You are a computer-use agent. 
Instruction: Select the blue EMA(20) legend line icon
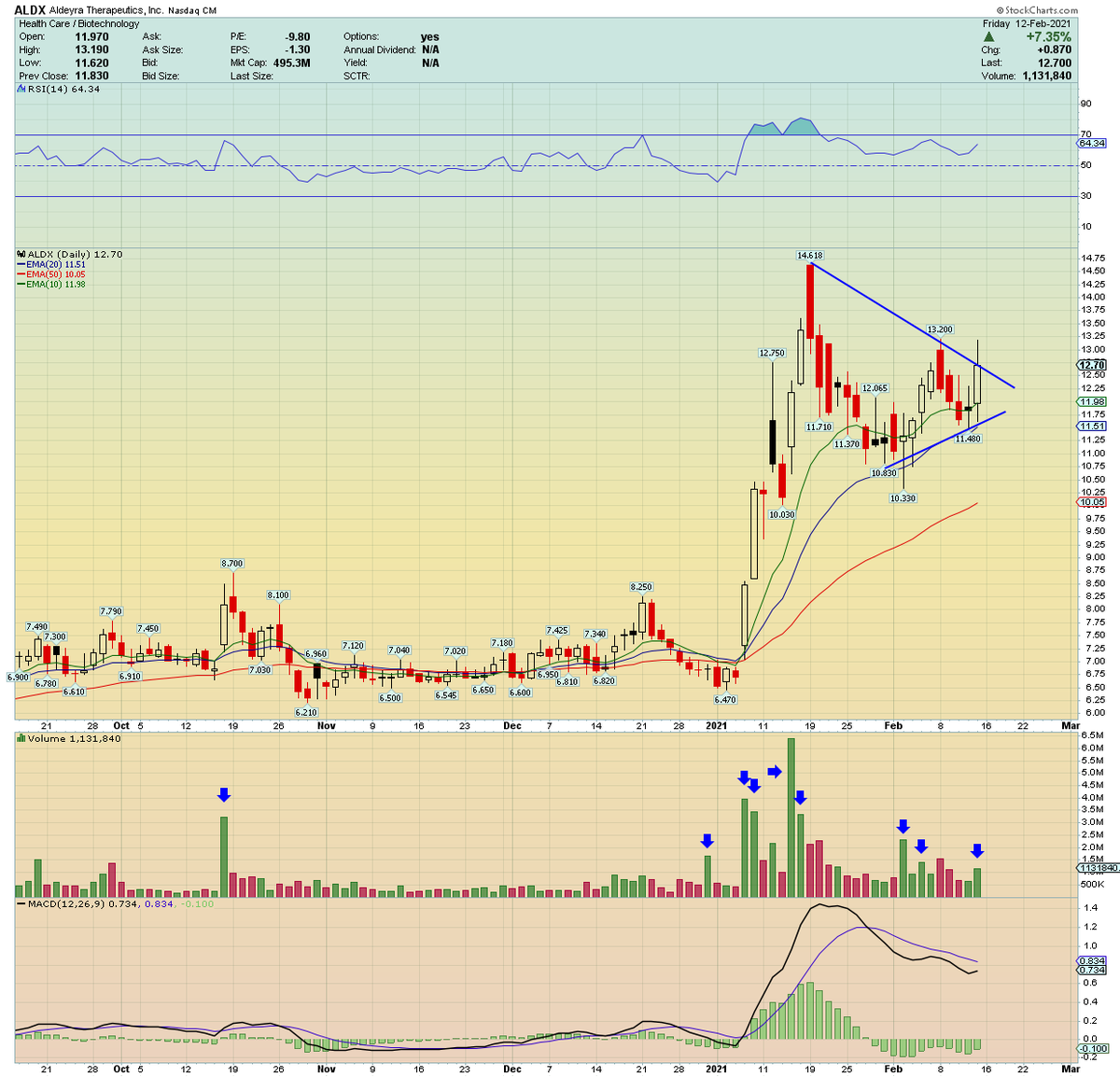22,265
